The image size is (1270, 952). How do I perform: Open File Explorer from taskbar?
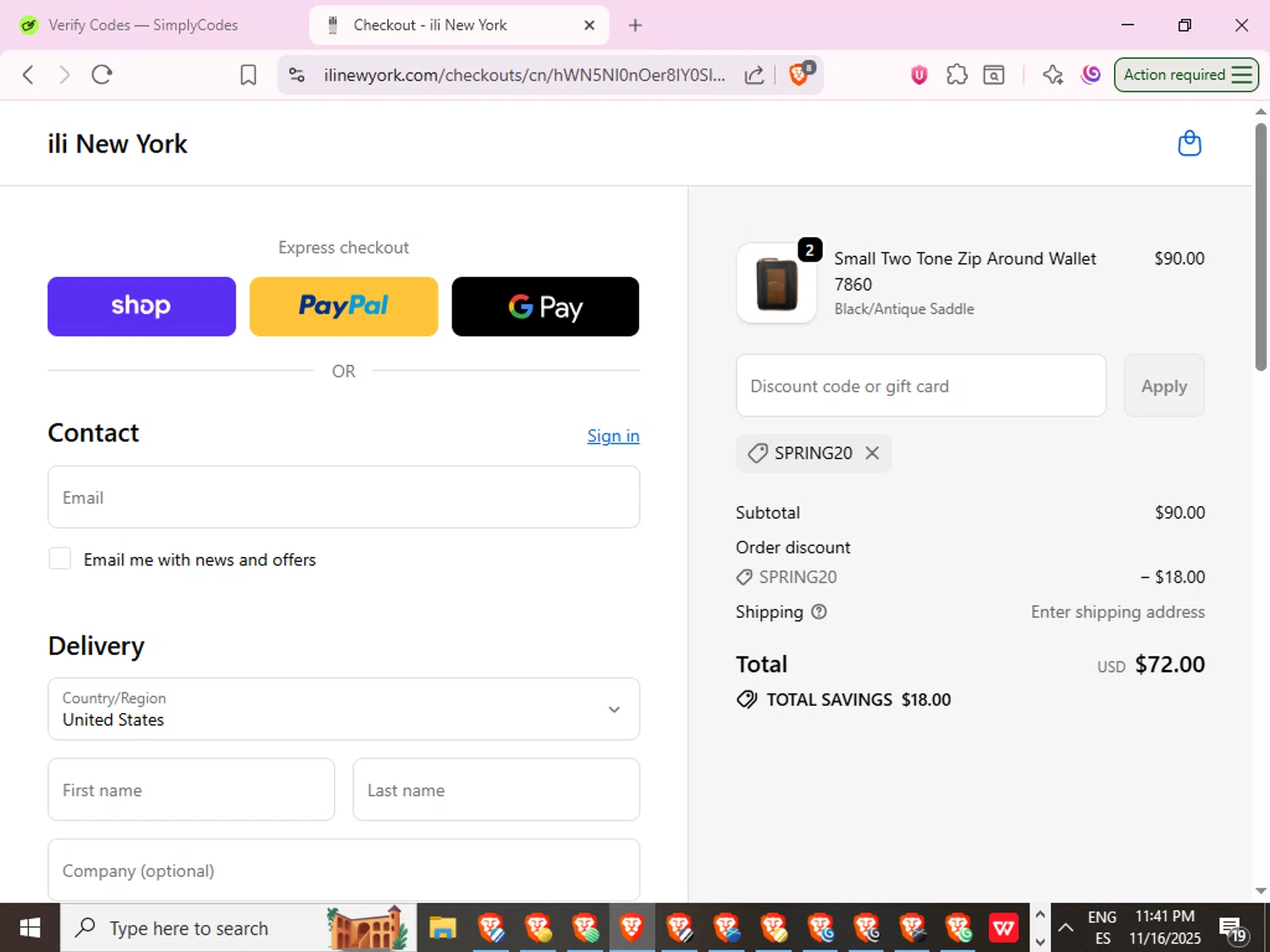442,928
